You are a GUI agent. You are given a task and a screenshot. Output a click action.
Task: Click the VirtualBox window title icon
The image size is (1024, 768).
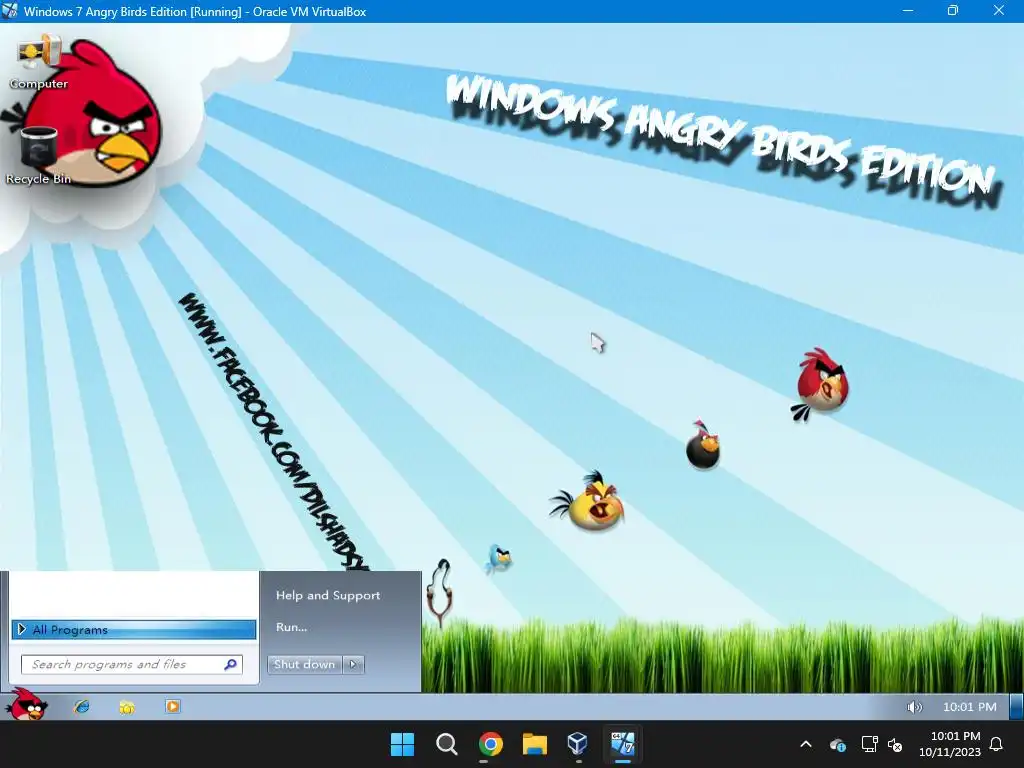(x=10, y=11)
